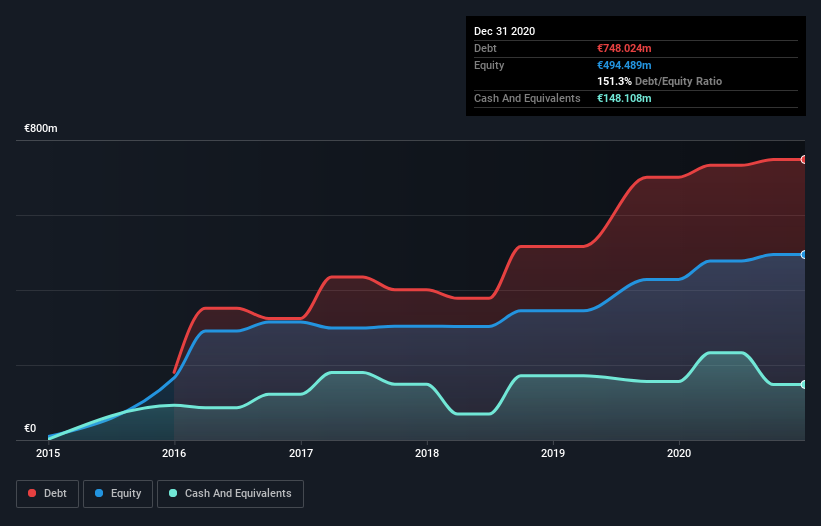821x526 pixels.
Task: Click the 2016 x-axis label
Action: (174, 453)
